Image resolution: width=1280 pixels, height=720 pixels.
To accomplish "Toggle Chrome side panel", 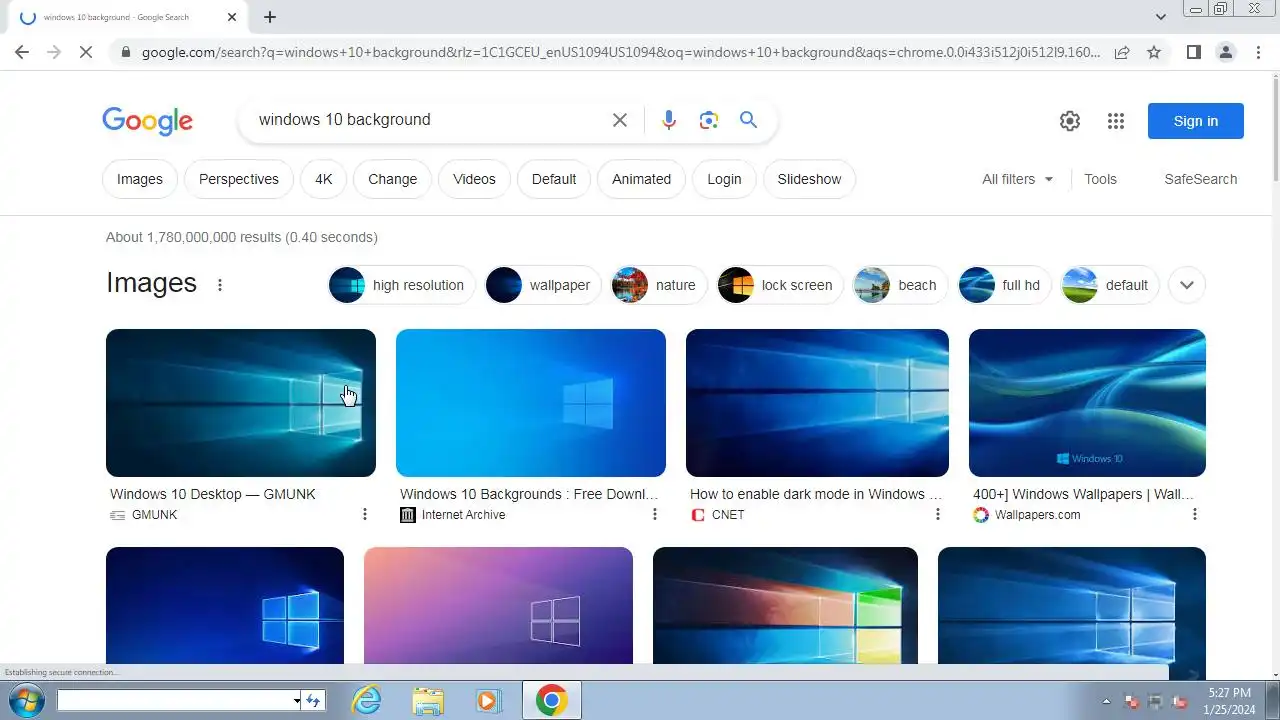I will point(1193,52).
